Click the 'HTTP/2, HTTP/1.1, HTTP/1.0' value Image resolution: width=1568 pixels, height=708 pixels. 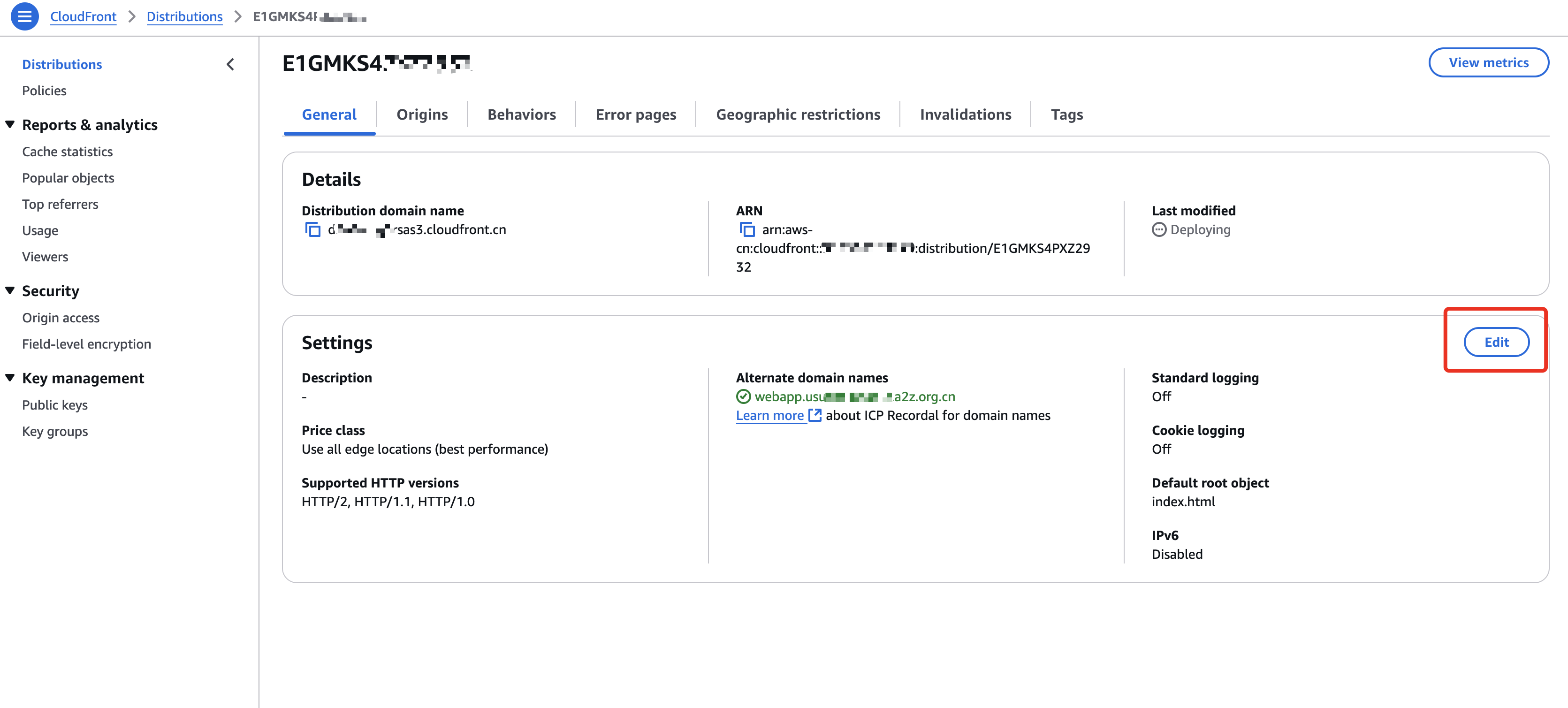[x=388, y=502]
